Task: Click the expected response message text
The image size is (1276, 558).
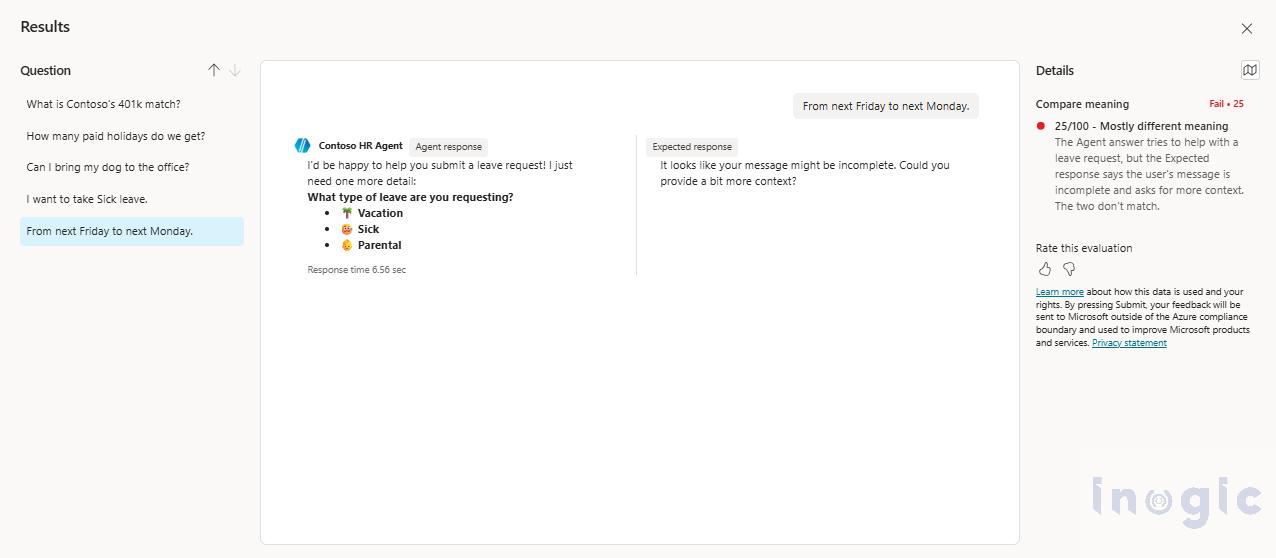Action: click(x=805, y=173)
